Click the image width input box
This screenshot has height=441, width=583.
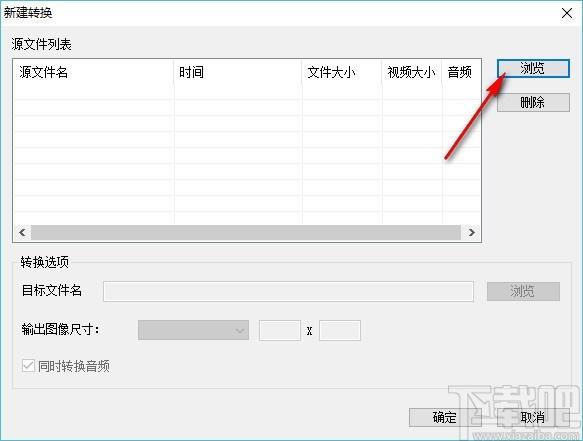[280, 330]
